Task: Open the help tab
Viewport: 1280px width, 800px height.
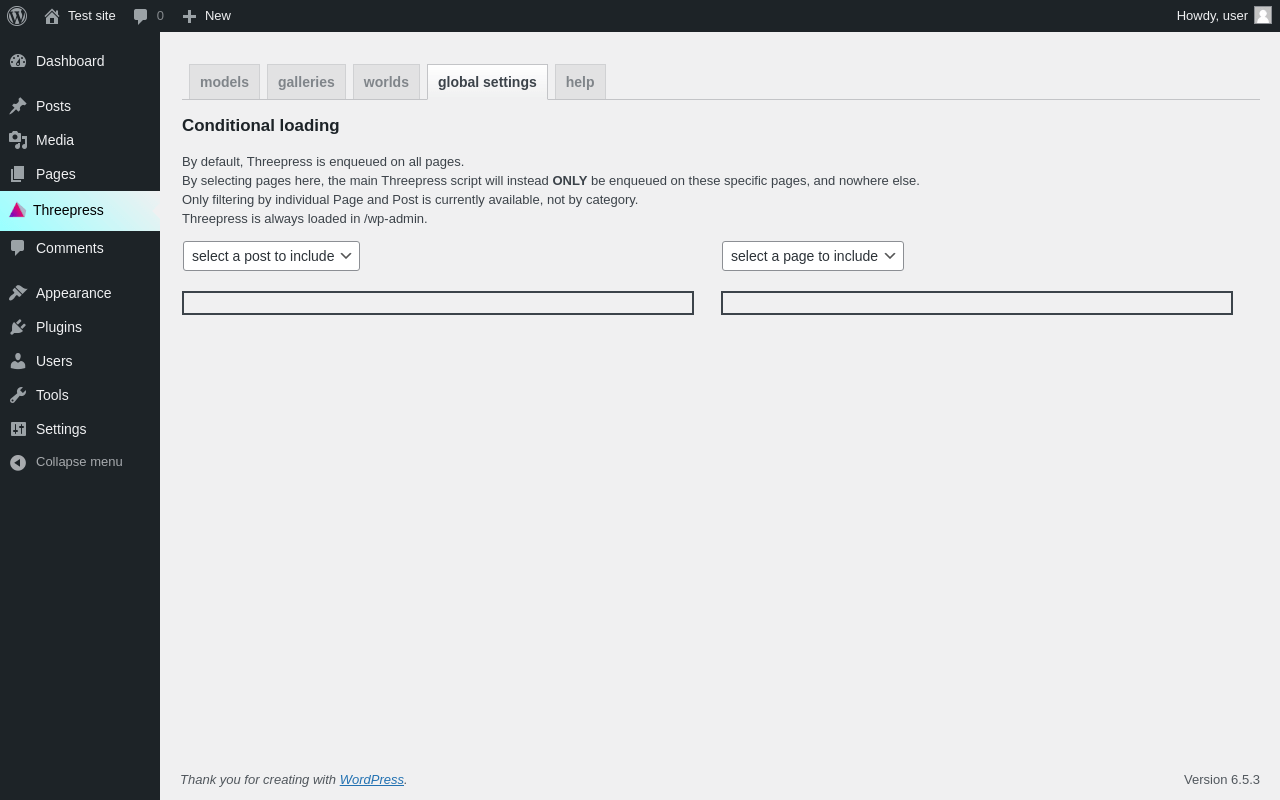Action: pos(580,82)
